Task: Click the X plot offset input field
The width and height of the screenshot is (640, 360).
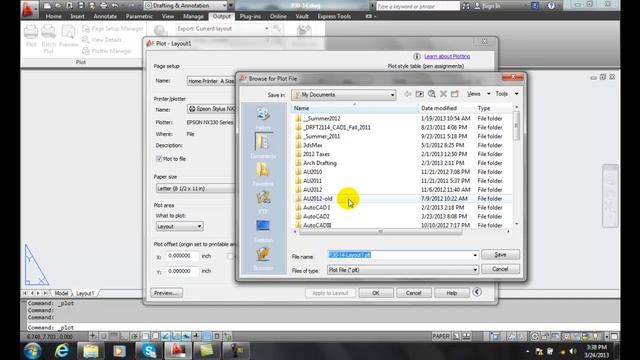Action: [182, 256]
